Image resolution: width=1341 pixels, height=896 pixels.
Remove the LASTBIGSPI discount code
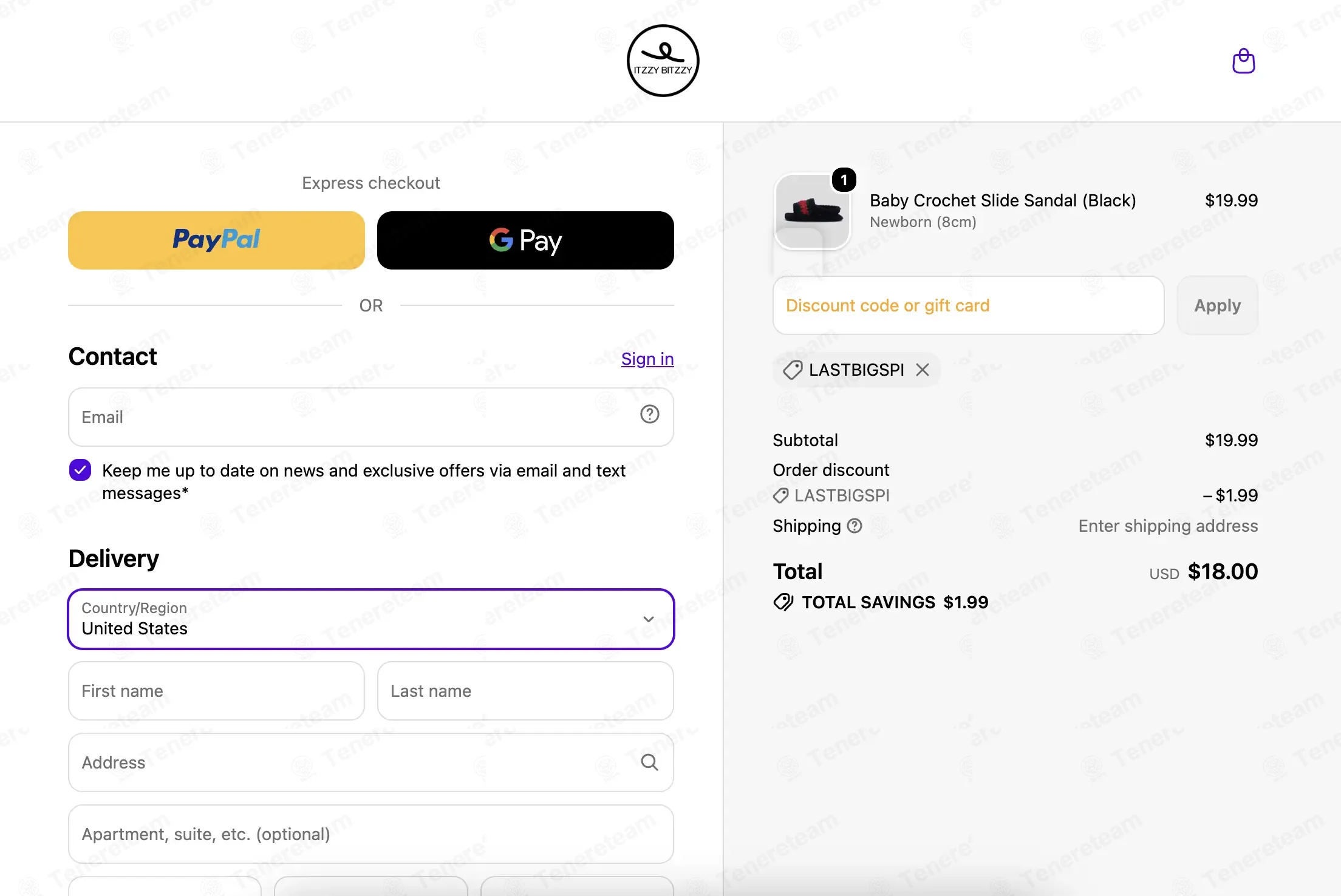coord(922,370)
